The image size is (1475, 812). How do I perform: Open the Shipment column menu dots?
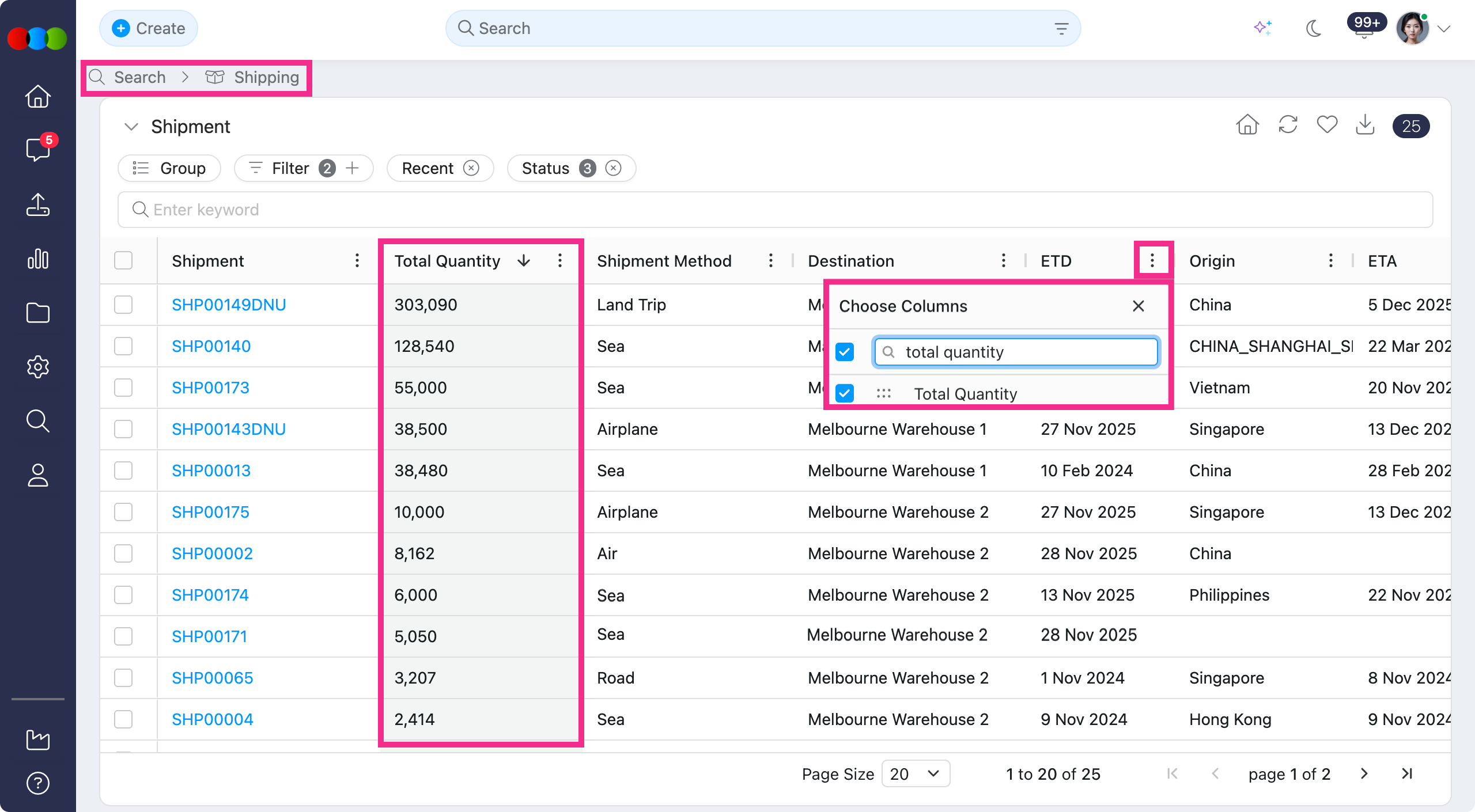pyautogui.click(x=357, y=261)
